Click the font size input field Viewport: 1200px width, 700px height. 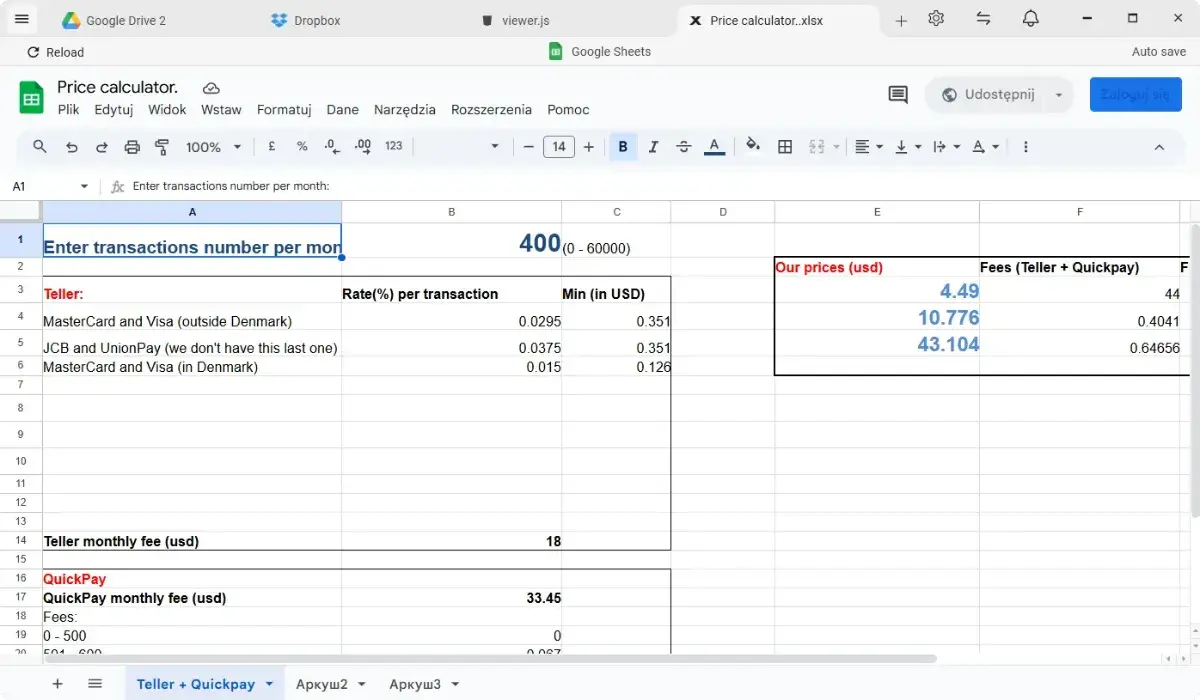tap(558, 147)
